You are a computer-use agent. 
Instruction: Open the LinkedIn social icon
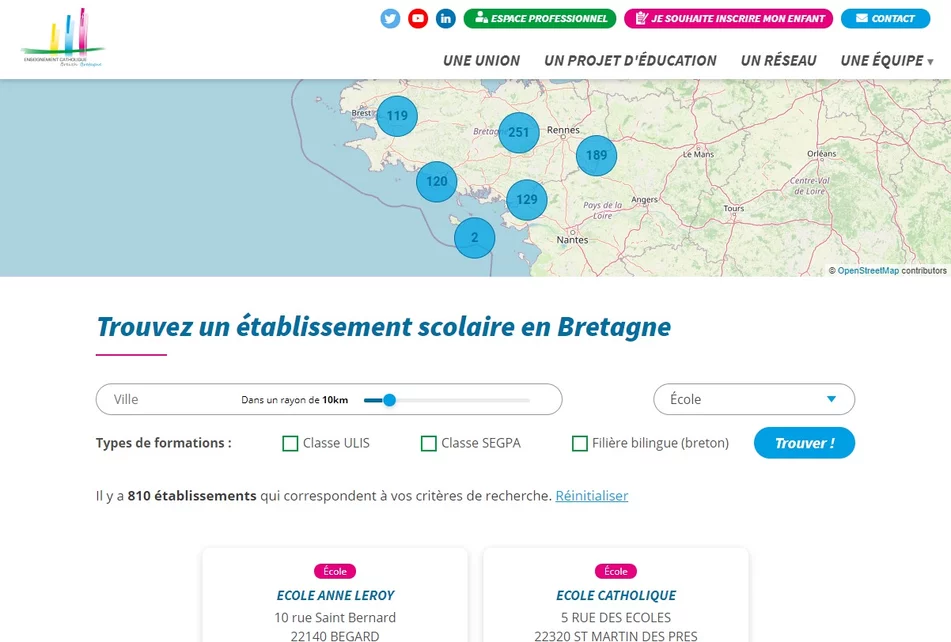(446, 18)
